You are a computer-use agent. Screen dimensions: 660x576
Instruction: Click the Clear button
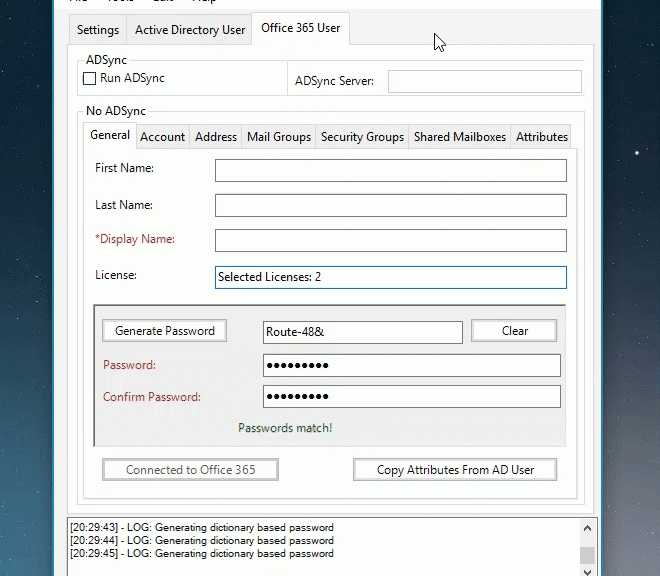(x=514, y=331)
